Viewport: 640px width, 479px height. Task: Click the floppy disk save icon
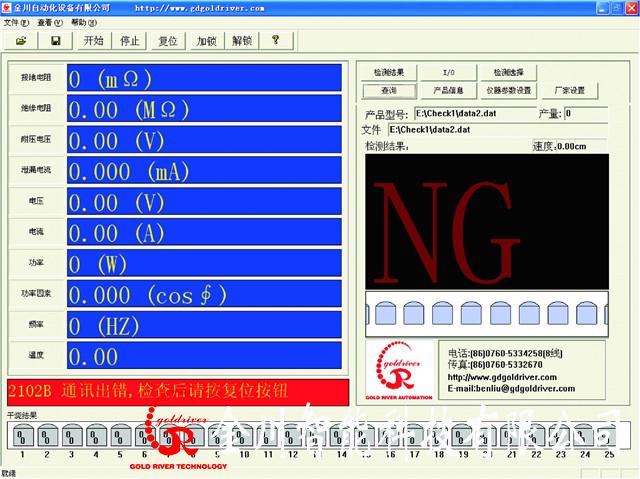pyautogui.click(x=56, y=41)
